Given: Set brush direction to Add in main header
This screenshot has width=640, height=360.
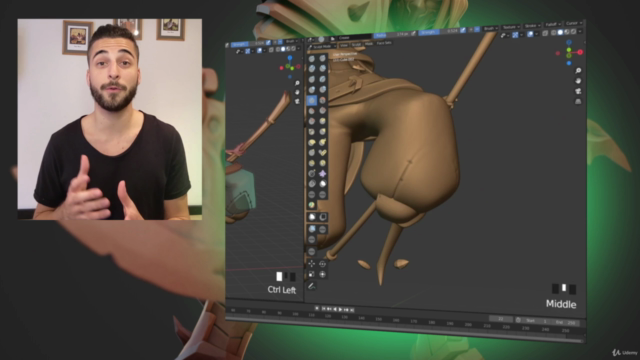Looking at the screenshot, I should [x=471, y=30].
